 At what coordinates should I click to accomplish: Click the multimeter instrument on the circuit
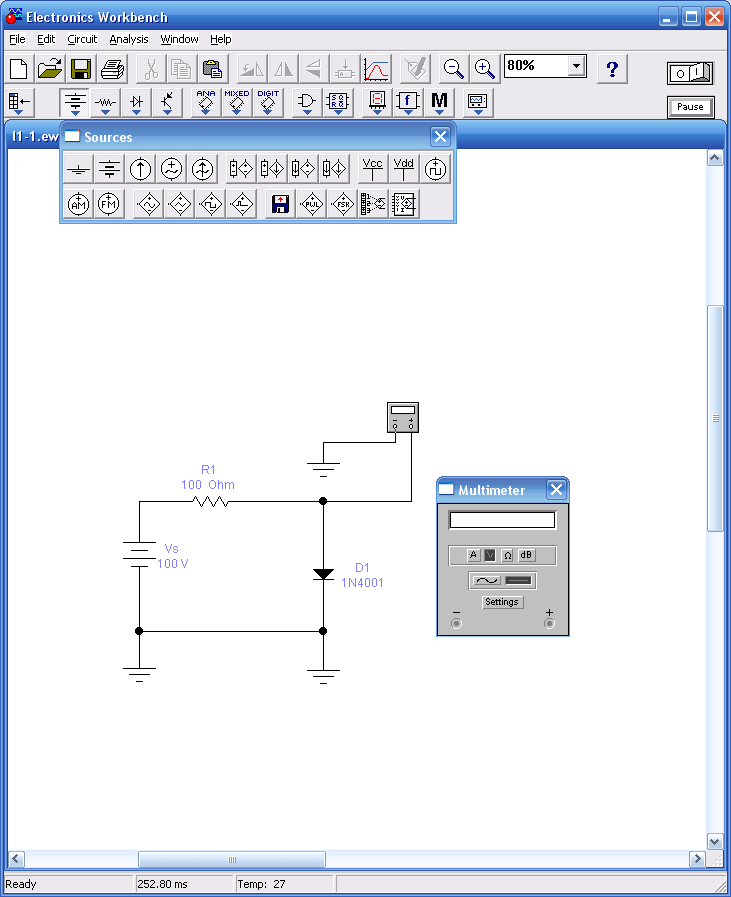(x=403, y=417)
